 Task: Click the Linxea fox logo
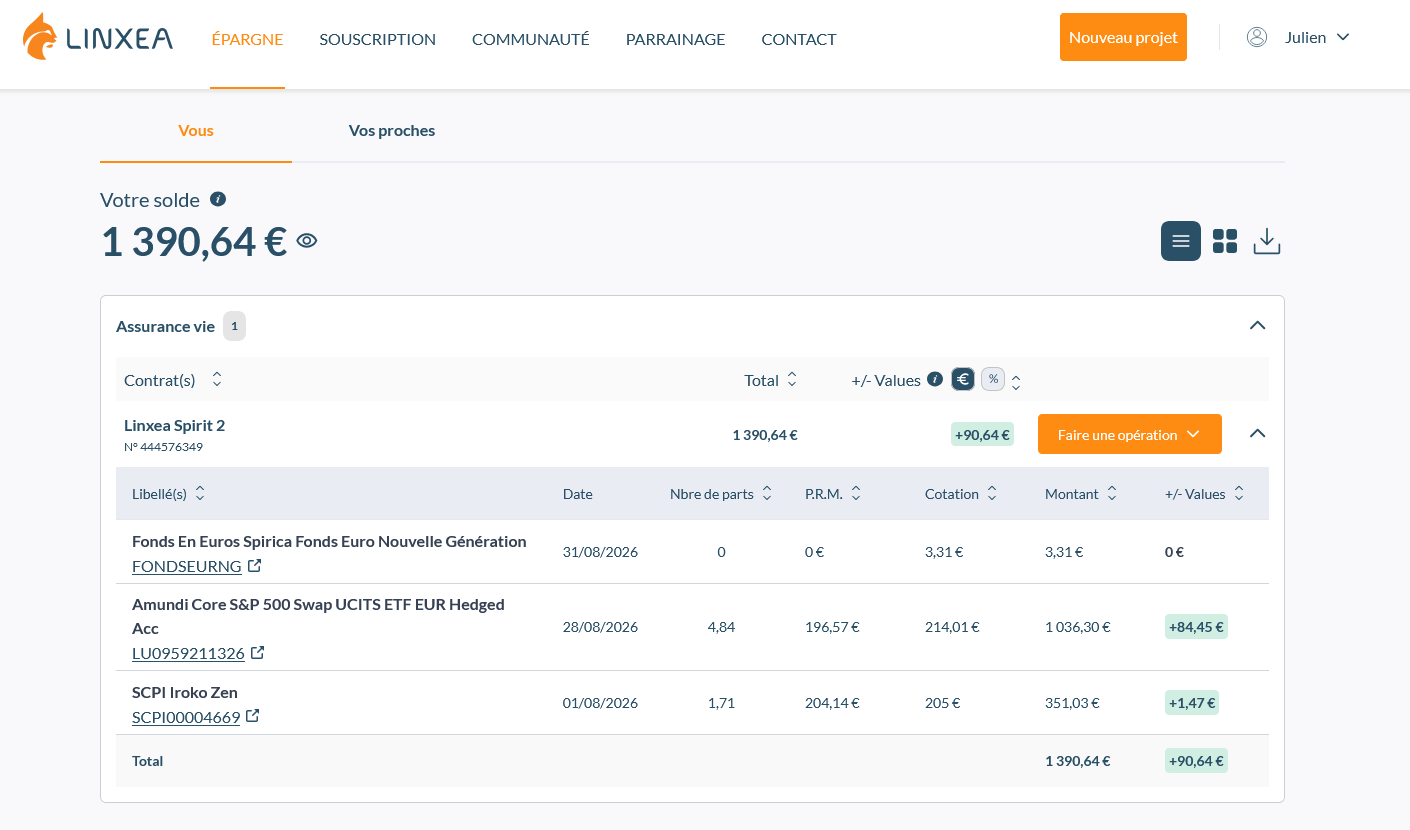pos(98,38)
